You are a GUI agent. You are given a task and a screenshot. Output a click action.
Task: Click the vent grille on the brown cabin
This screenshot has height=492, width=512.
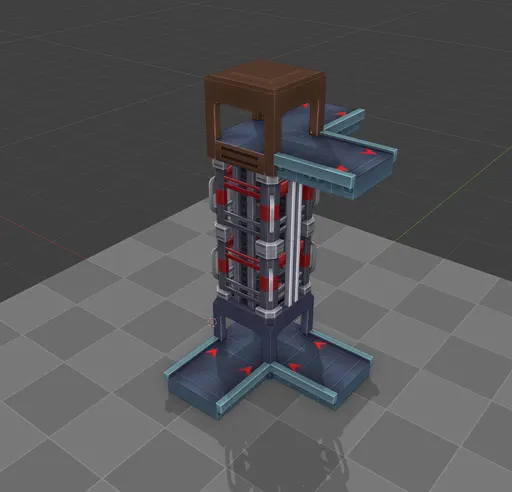[x=240, y=156]
